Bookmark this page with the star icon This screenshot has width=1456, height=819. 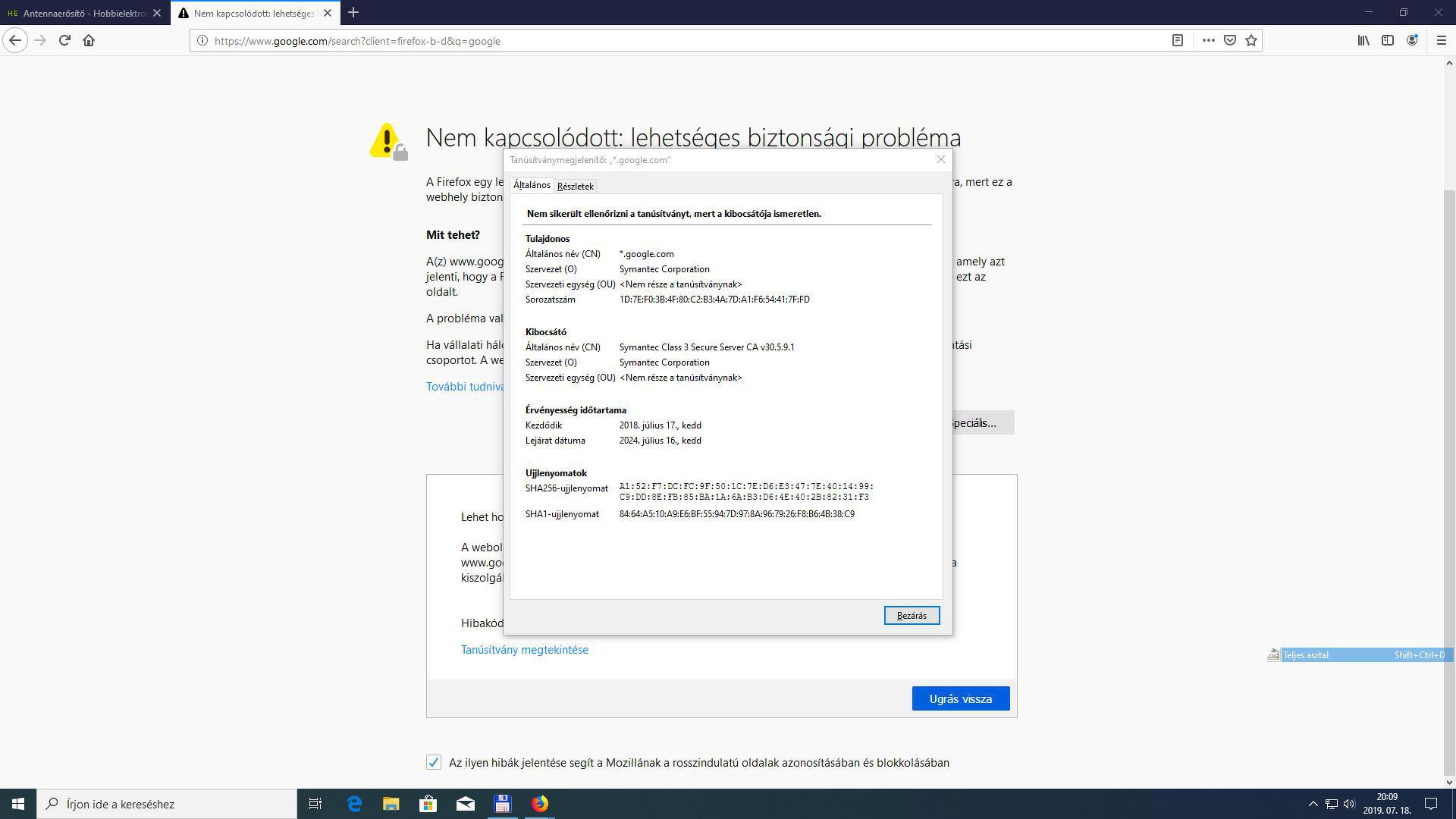(1251, 41)
